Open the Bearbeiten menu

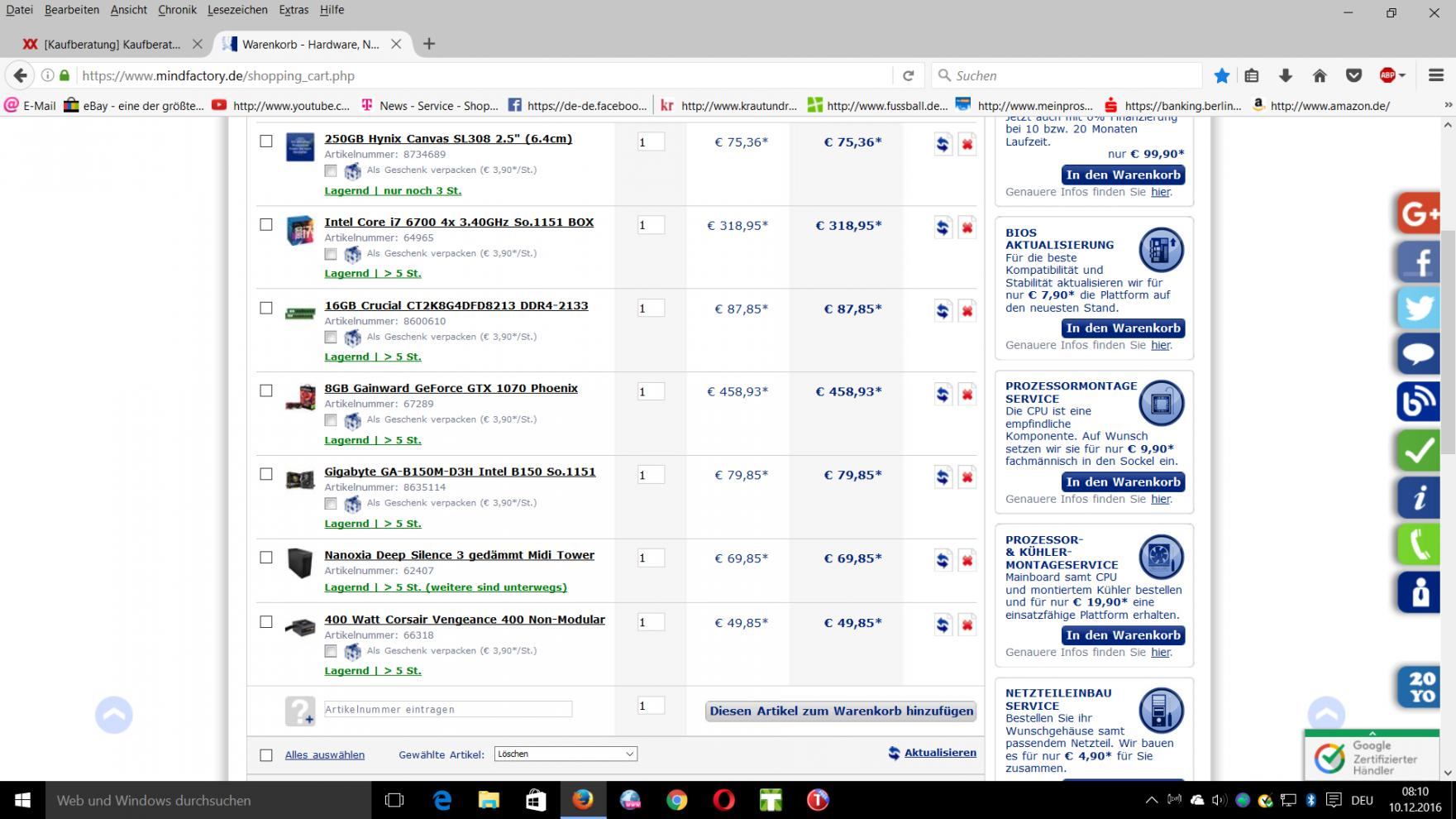(x=72, y=10)
